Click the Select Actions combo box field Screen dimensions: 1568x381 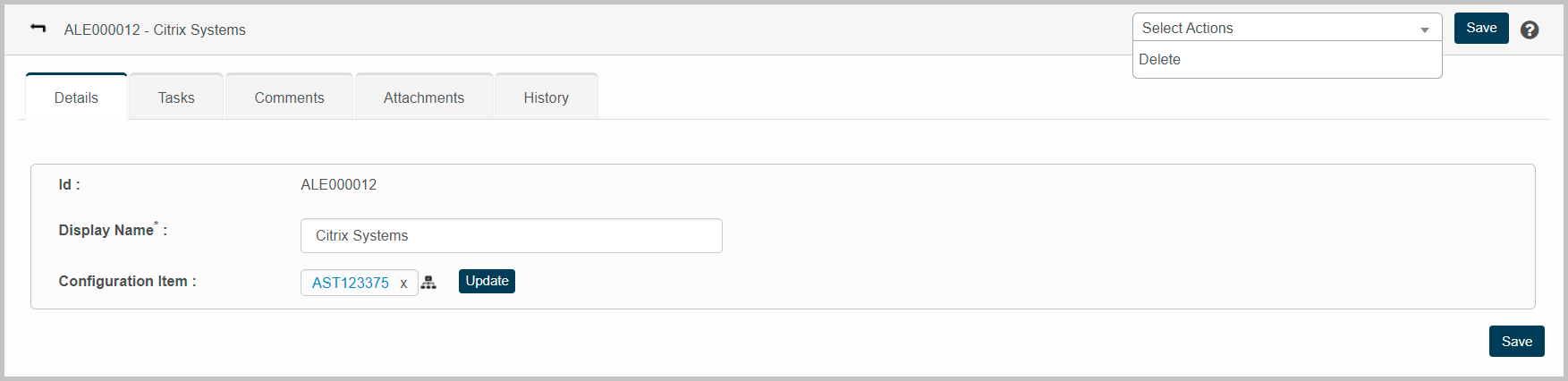coord(1275,28)
